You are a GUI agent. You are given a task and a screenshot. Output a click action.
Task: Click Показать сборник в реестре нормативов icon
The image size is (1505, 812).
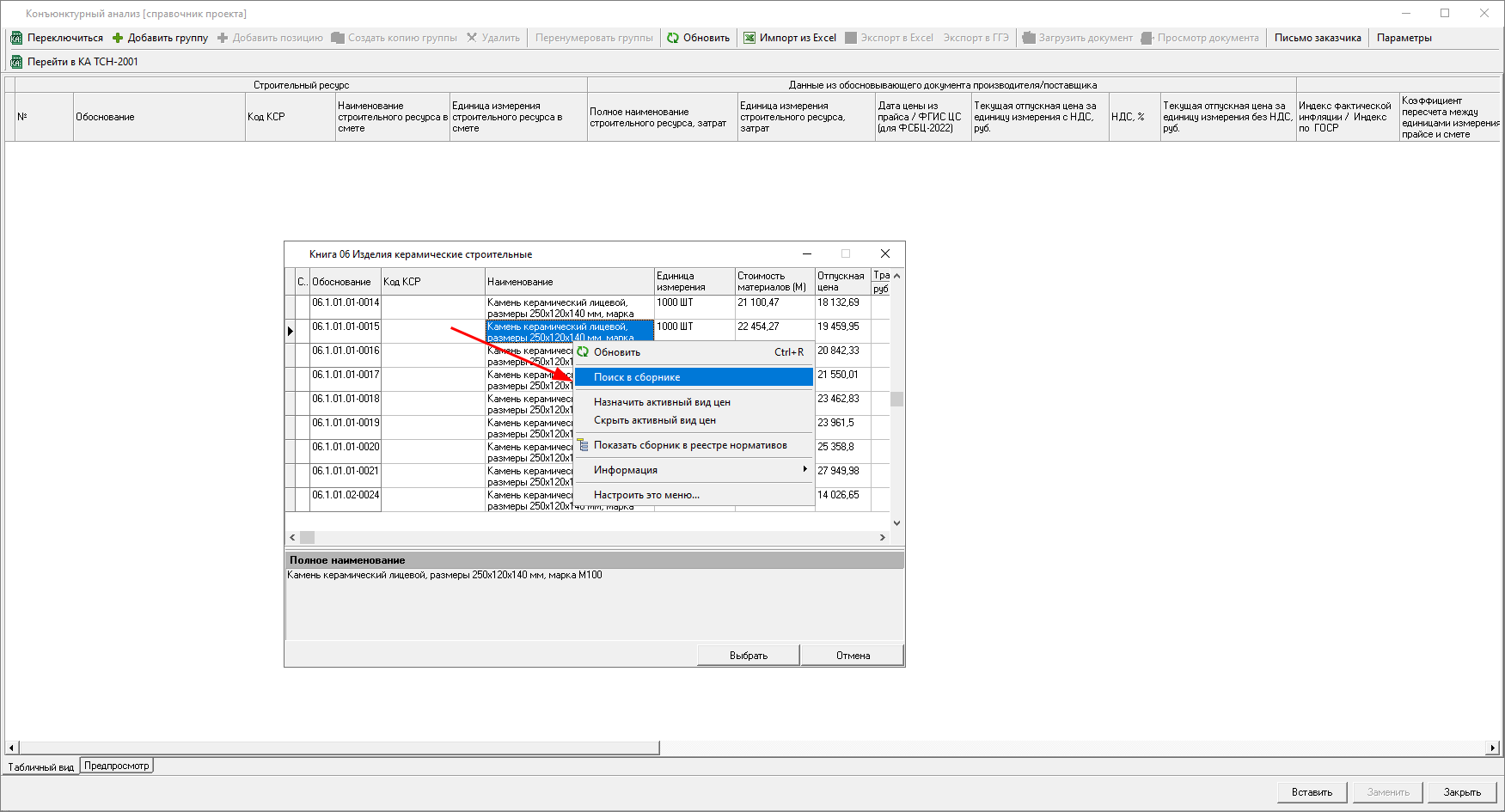coord(583,445)
